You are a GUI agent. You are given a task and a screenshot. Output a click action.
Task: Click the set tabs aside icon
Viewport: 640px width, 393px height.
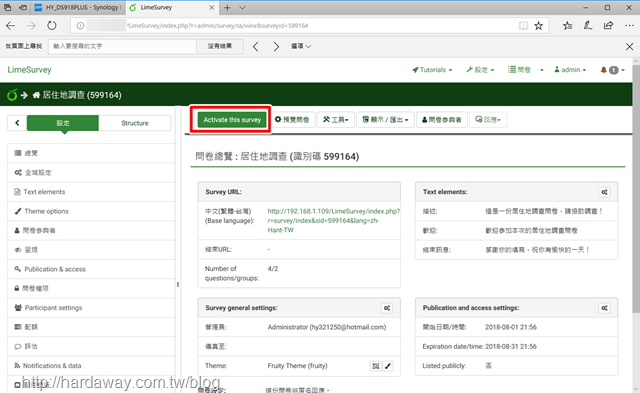pos(23,7)
